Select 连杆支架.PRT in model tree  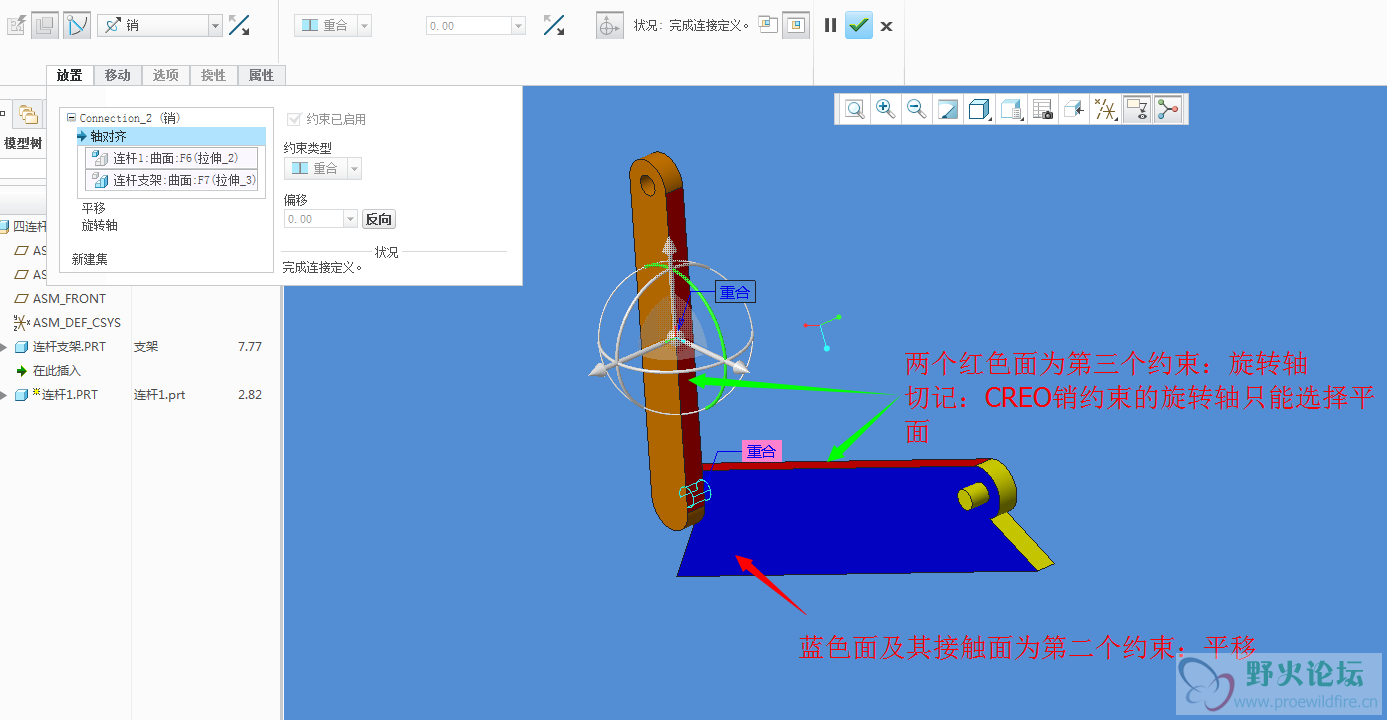pos(69,347)
